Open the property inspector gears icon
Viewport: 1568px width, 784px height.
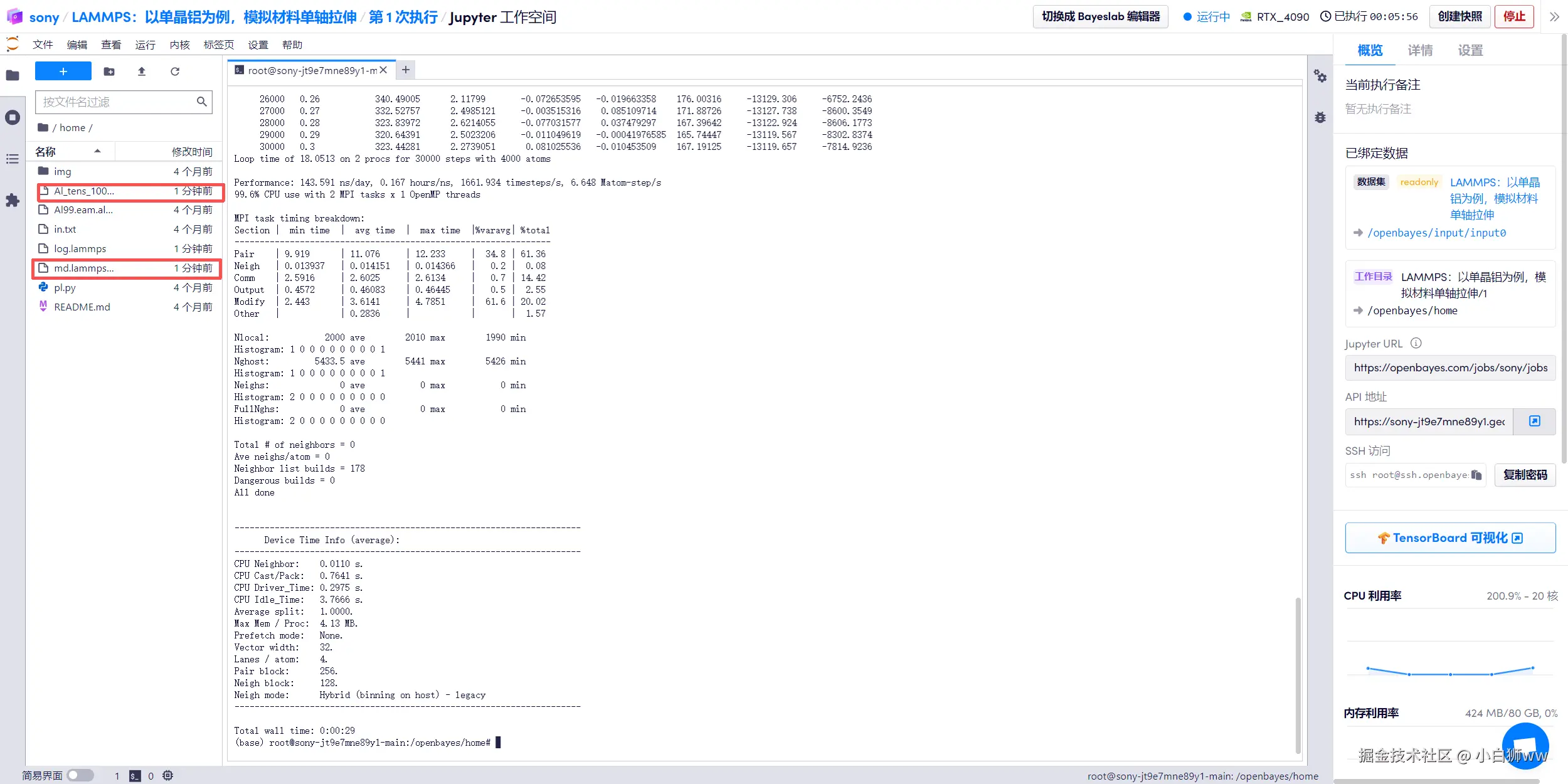(x=1320, y=77)
